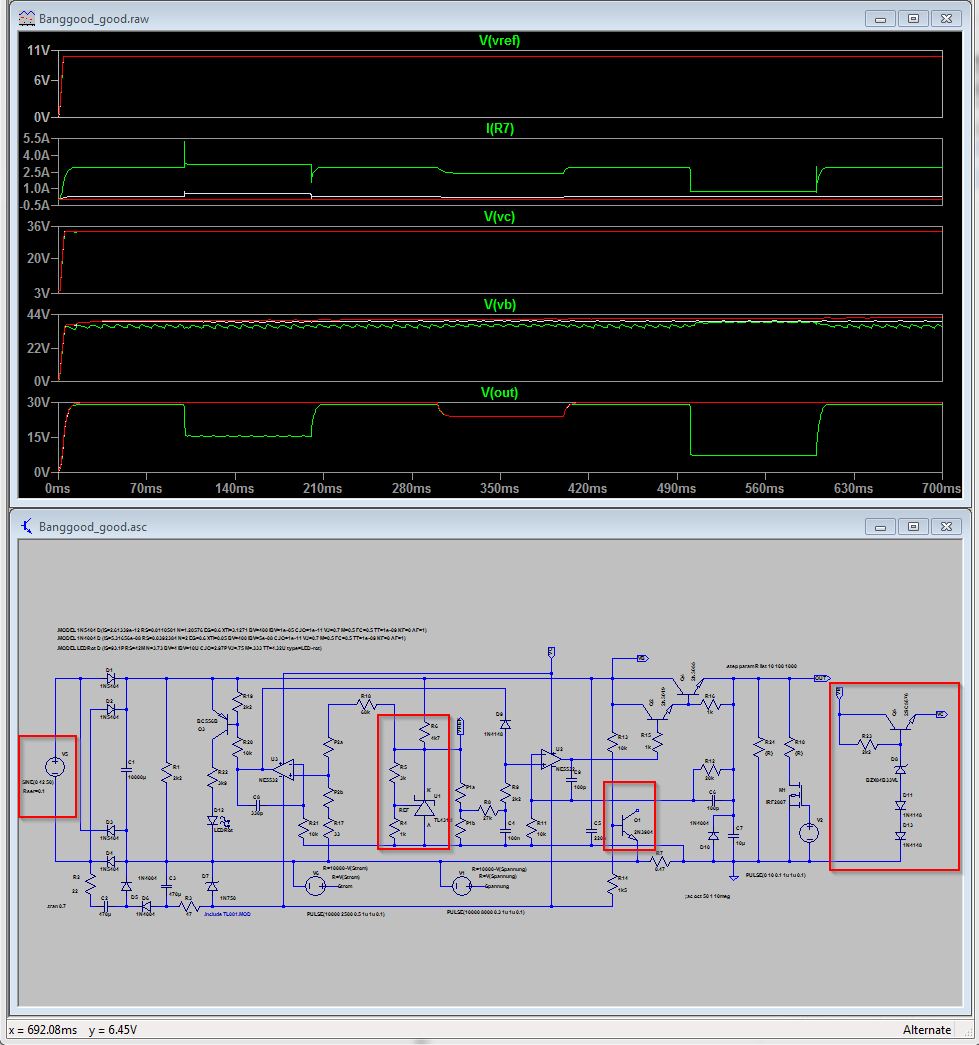Image resolution: width=979 pixels, height=1045 pixels.
Task: Click the VREF net label flag
Action: pos(460,726)
